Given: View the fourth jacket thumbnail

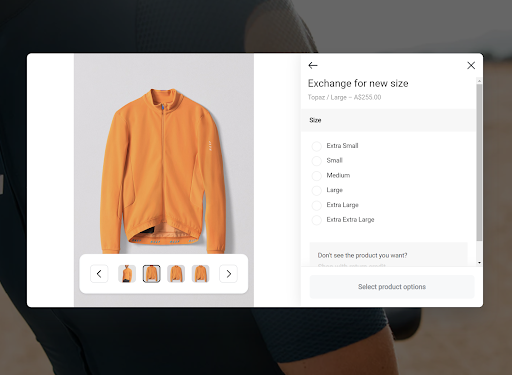Looking at the screenshot, I should point(200,274).
